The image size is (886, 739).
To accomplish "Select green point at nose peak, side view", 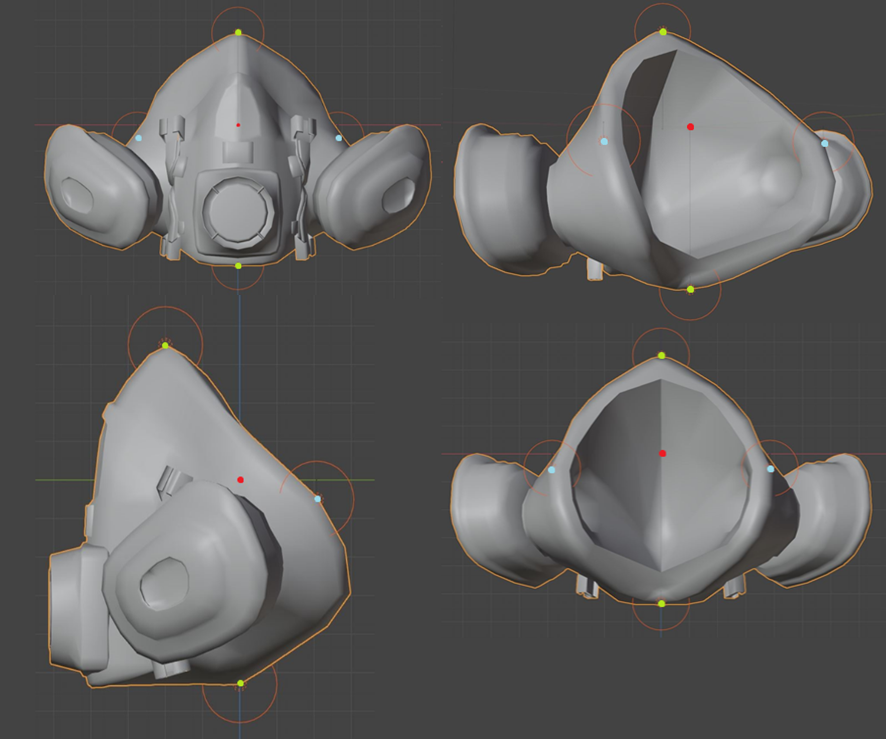I will point(166,345).
